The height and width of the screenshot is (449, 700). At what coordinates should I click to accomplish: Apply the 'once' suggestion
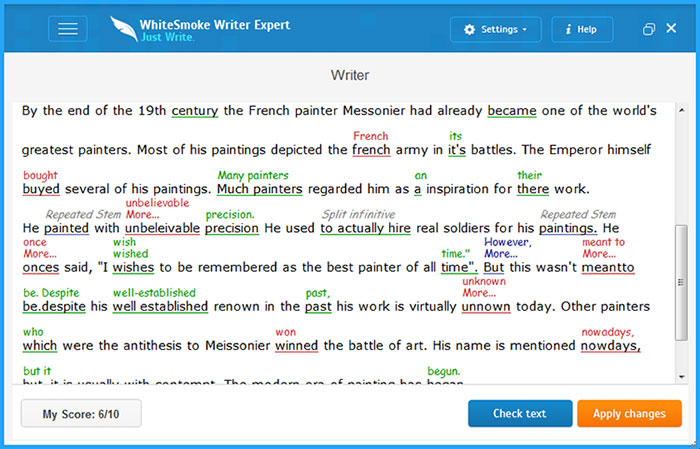(35, 242)
